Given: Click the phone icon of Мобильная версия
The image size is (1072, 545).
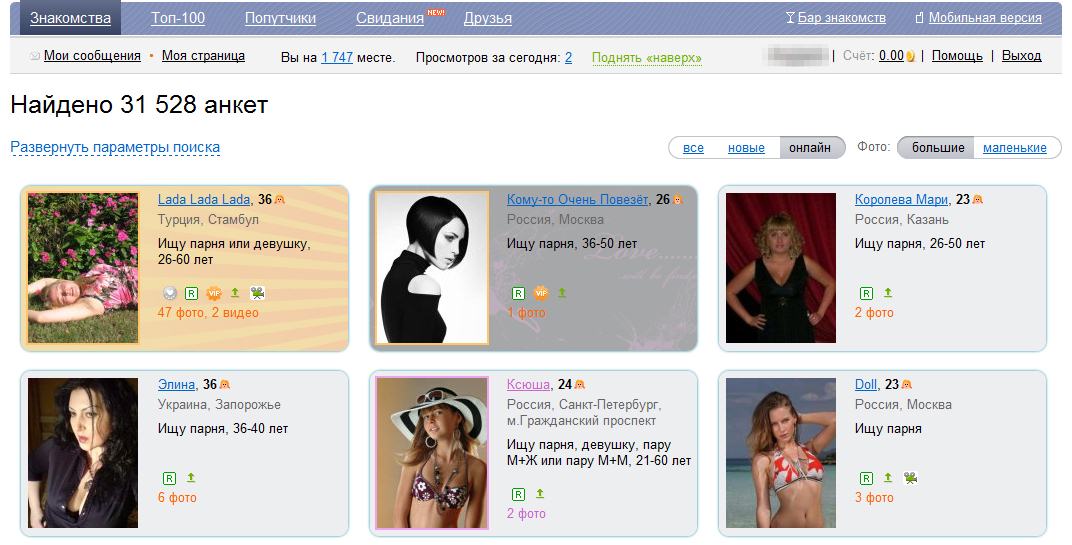Looking at the screenshot, I should tap(920, 18).
